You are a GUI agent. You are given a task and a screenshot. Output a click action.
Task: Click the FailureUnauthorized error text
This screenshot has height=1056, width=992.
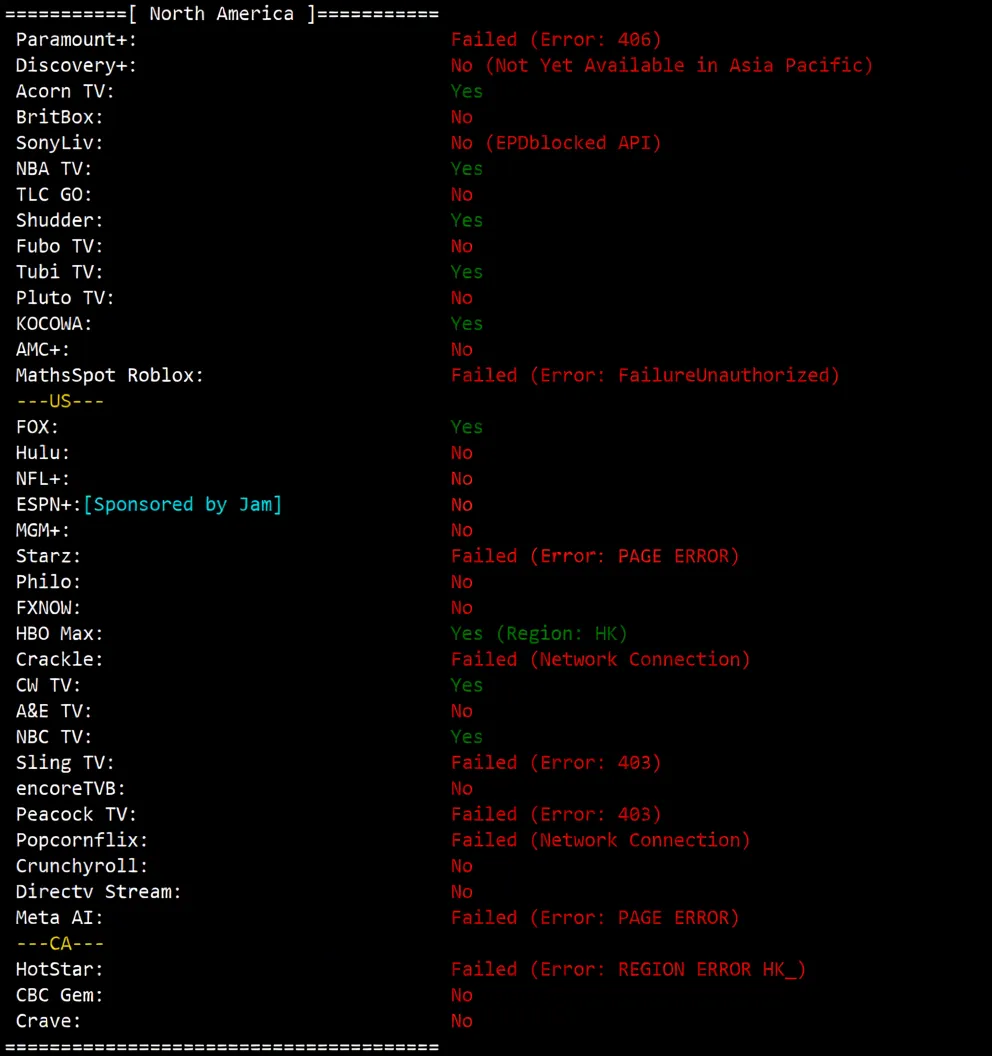645,376
